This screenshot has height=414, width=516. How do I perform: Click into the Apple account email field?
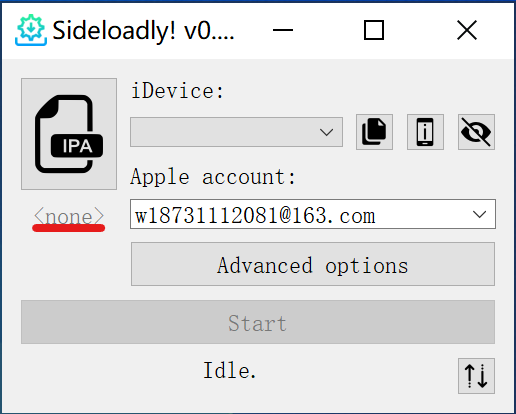coord(313,214)
